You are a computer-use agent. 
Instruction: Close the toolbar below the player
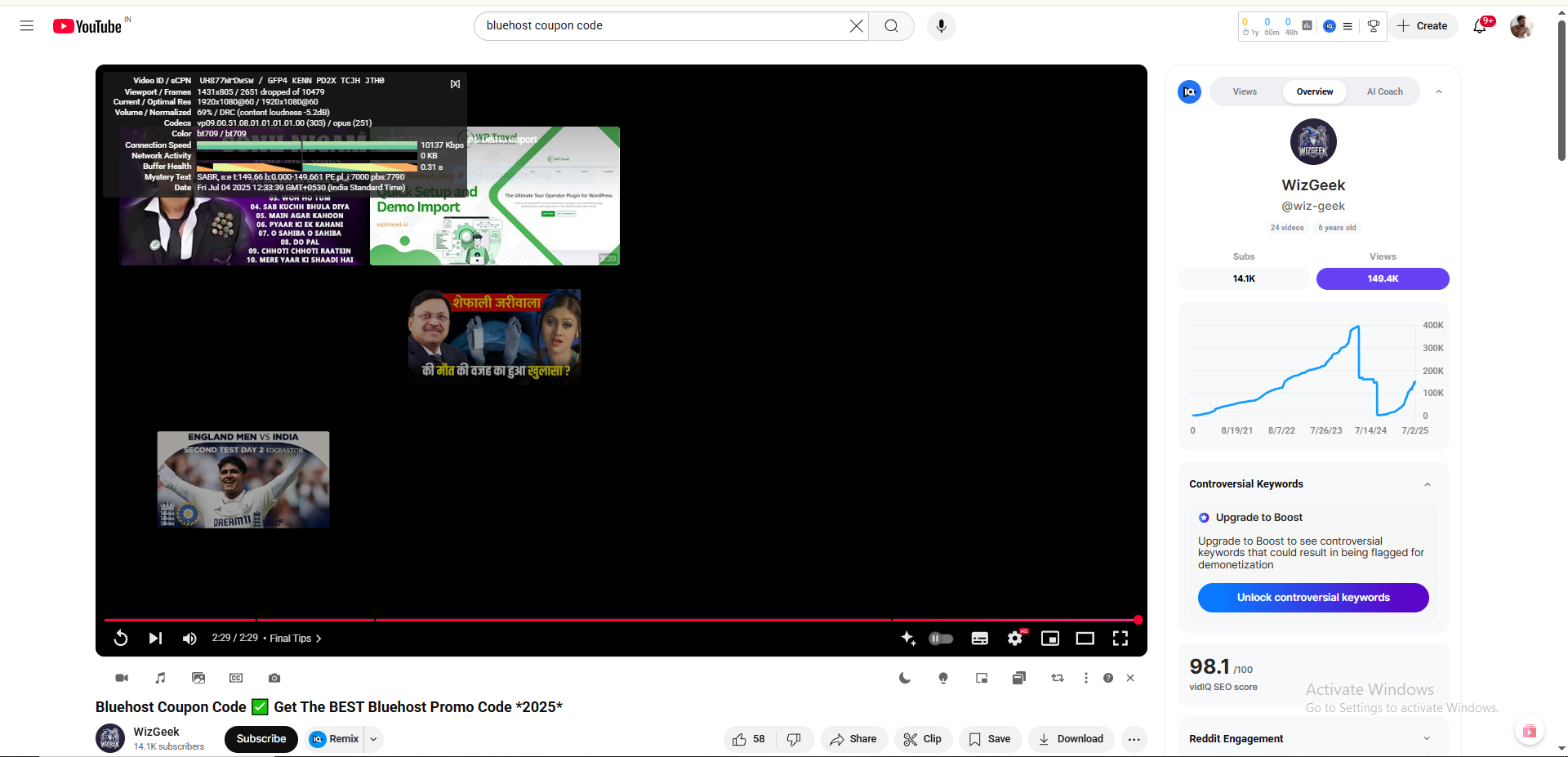[x=1130, y=678]
